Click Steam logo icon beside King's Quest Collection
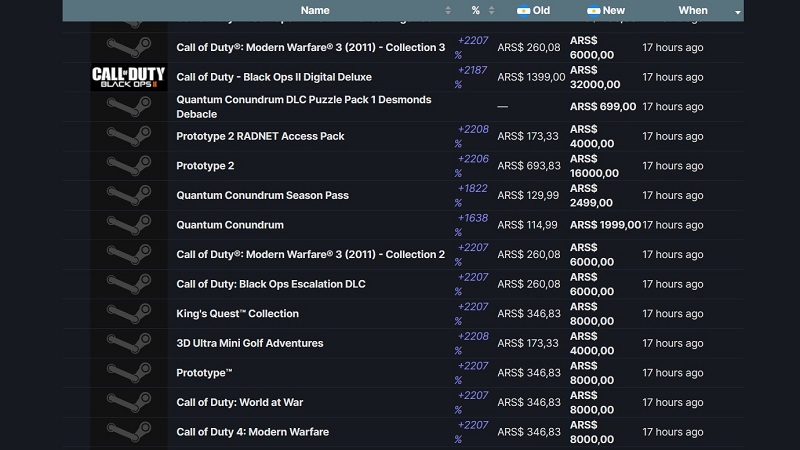This screenshot has width=800, height=450. (x=128, y=314)
